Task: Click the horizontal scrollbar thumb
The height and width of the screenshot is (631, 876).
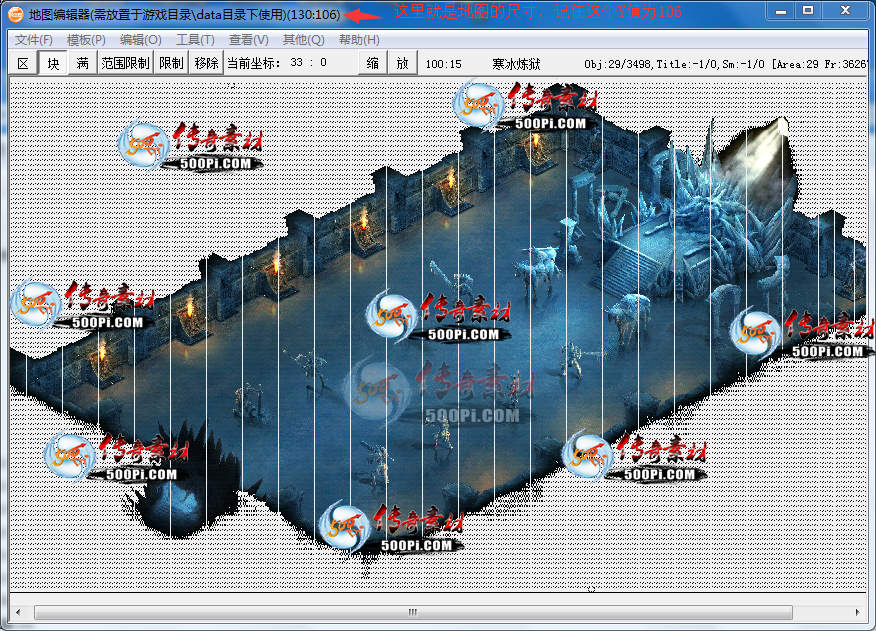Action: pos(413,612)
